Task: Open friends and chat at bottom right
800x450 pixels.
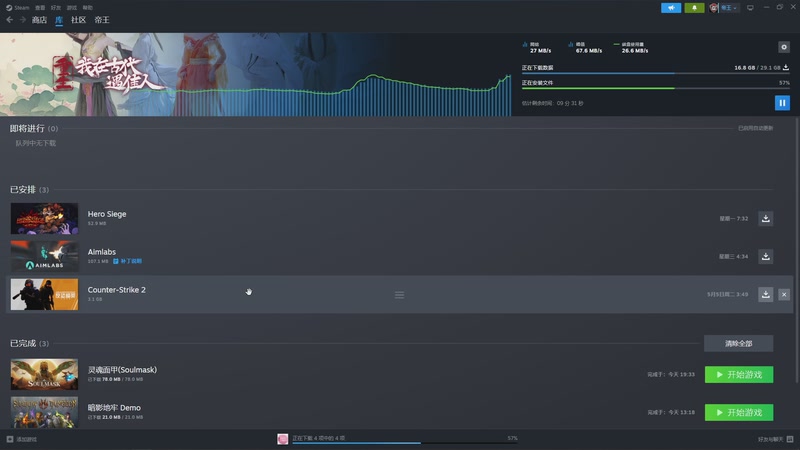Action: pos(775,439)
